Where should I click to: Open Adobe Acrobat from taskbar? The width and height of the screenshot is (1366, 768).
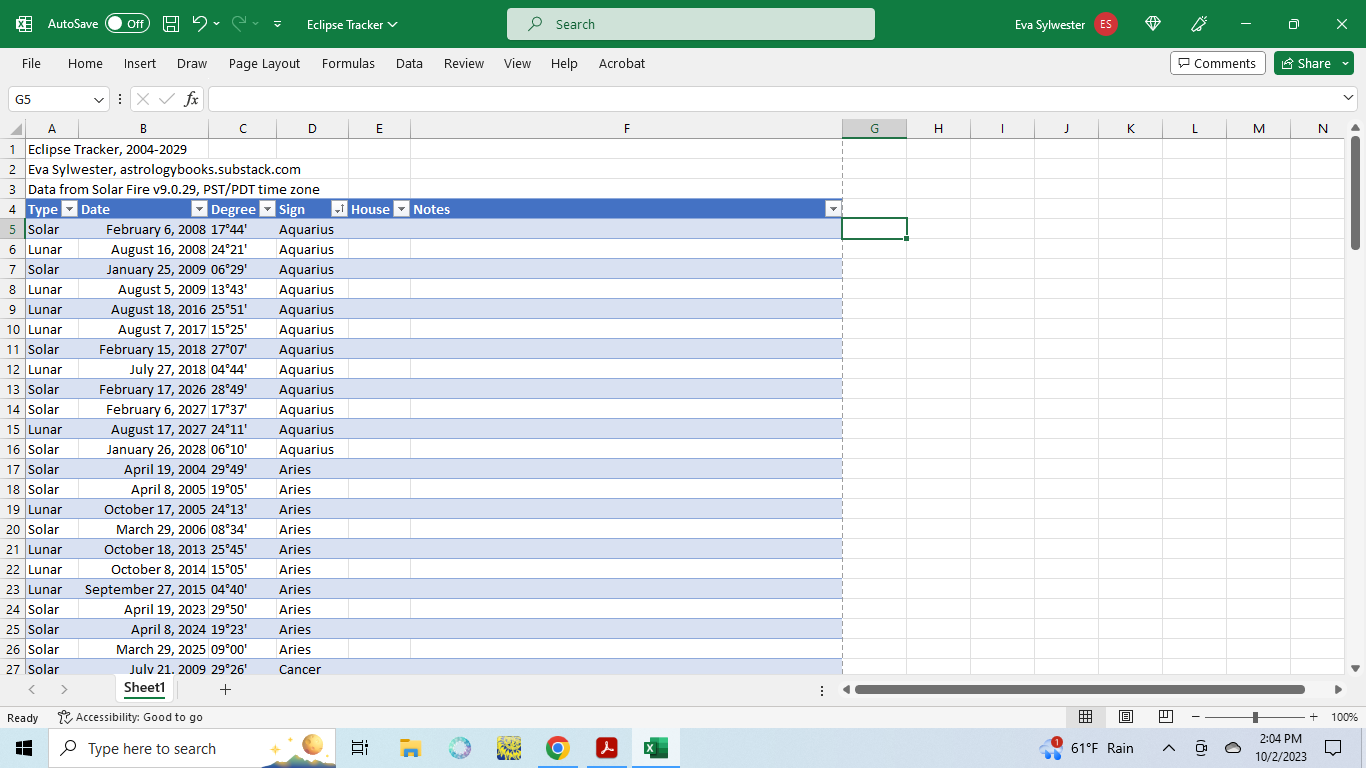[607, 748]
